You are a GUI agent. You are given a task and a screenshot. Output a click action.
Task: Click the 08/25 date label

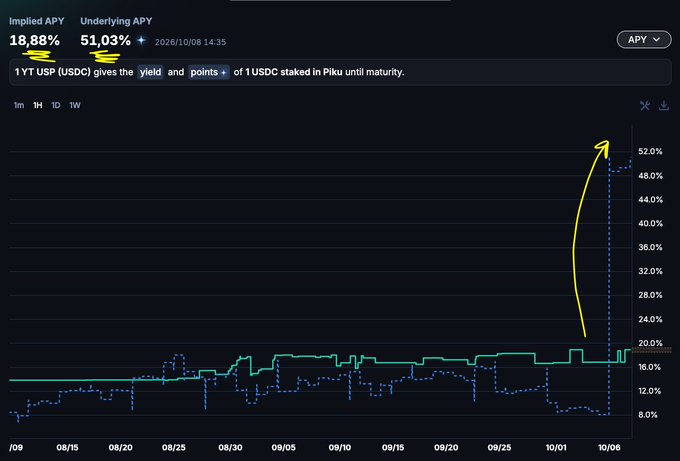coord(174,448)
